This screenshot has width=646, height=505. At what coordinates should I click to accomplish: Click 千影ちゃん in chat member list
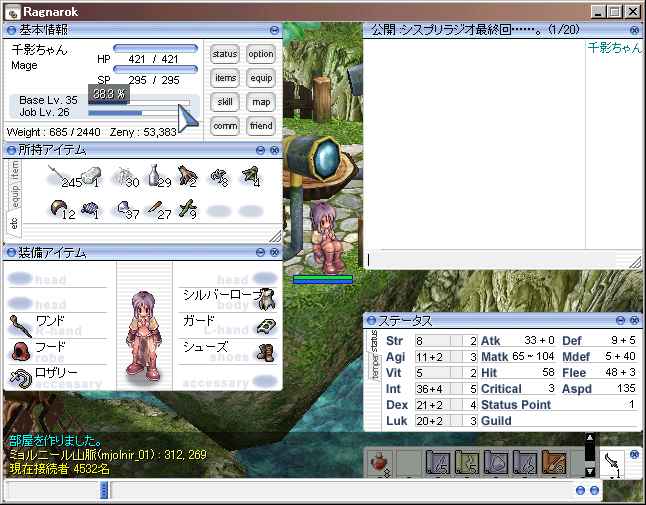614,48
